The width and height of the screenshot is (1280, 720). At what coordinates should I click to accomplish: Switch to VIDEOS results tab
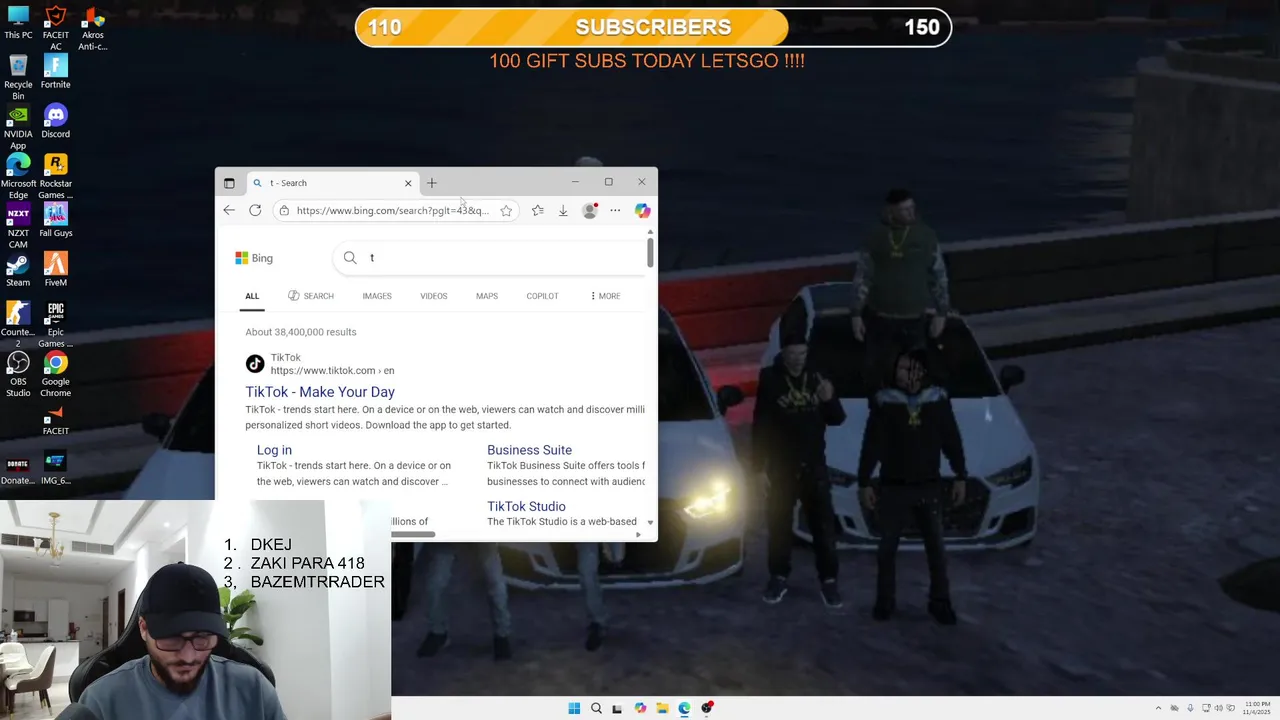tap(434, 296)
